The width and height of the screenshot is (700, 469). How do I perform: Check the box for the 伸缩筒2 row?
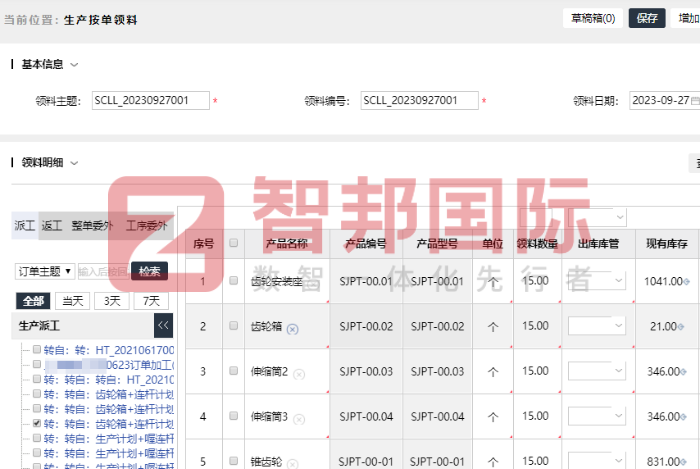point(233,370)
